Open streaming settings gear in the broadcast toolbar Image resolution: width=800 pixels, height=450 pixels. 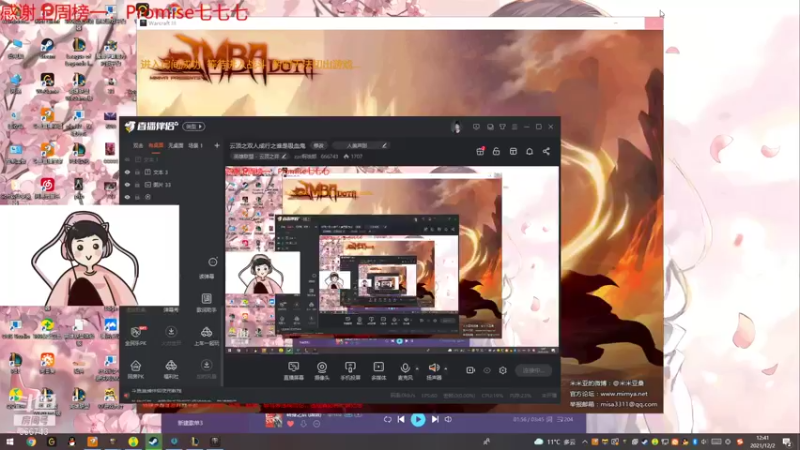pyautogui.click(x=503, y=370)
